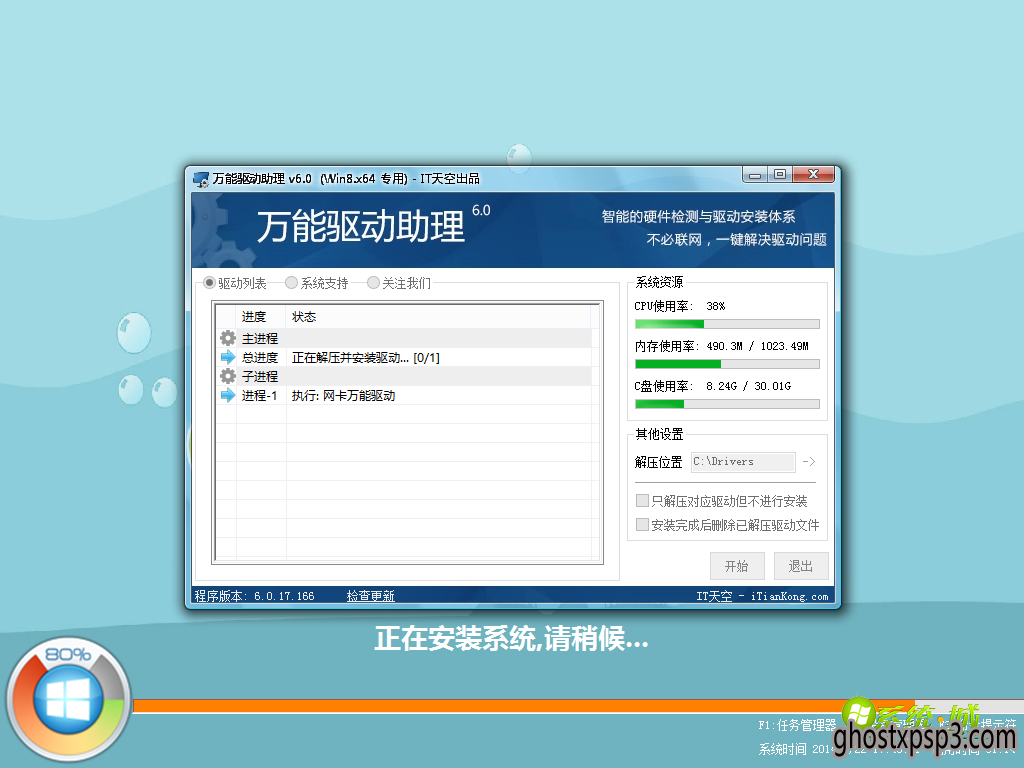Click the status text 正在解压并安装驱动... [0/1]
Viewport: 1024px width, 768px height.
366,357
